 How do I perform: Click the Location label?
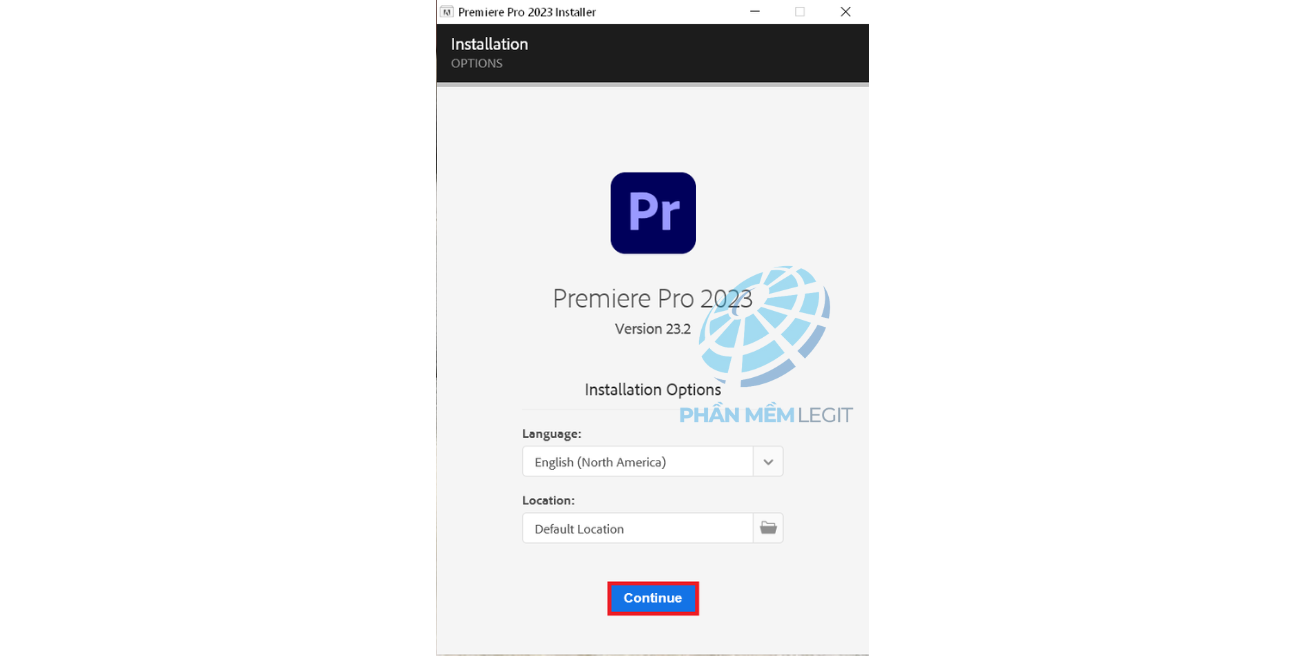point(548,500)
